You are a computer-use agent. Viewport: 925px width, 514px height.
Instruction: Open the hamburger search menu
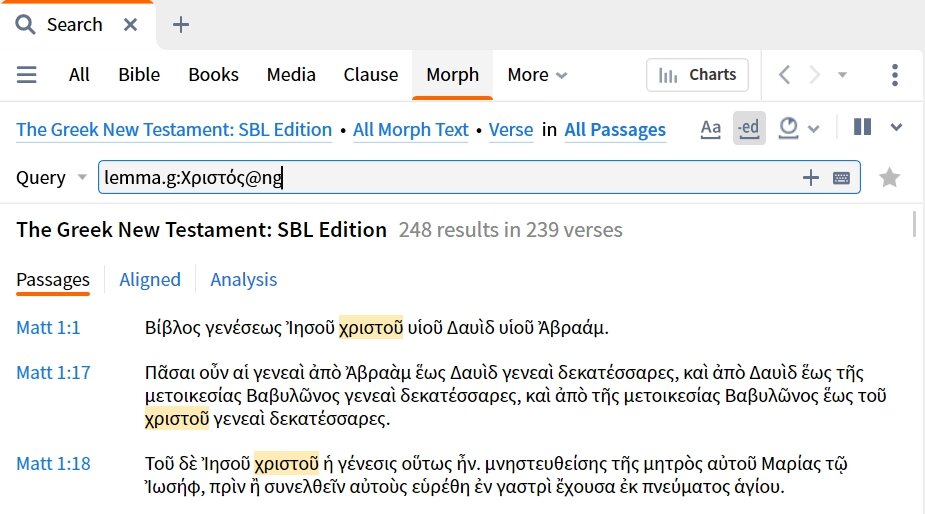pos(27,75)
